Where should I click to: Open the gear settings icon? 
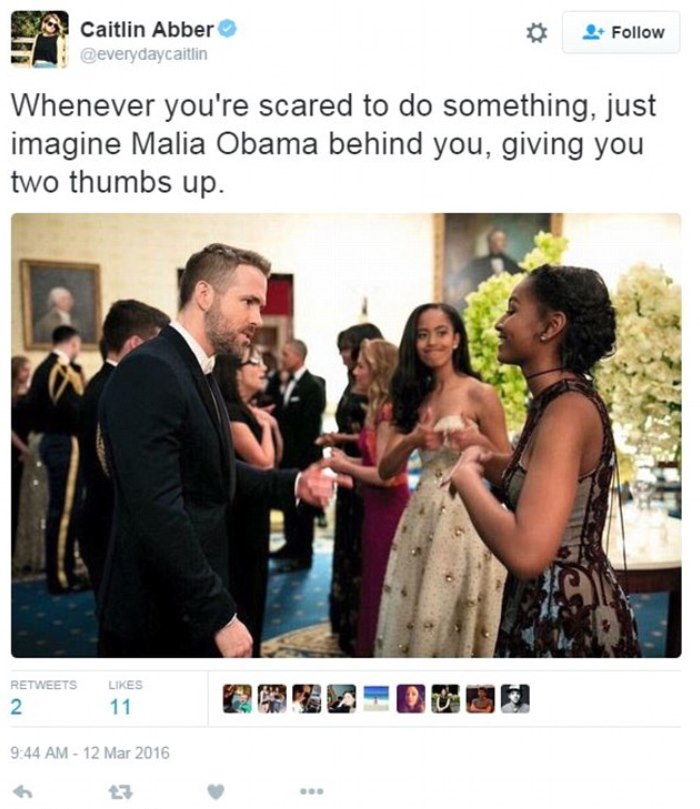(536, 33)
